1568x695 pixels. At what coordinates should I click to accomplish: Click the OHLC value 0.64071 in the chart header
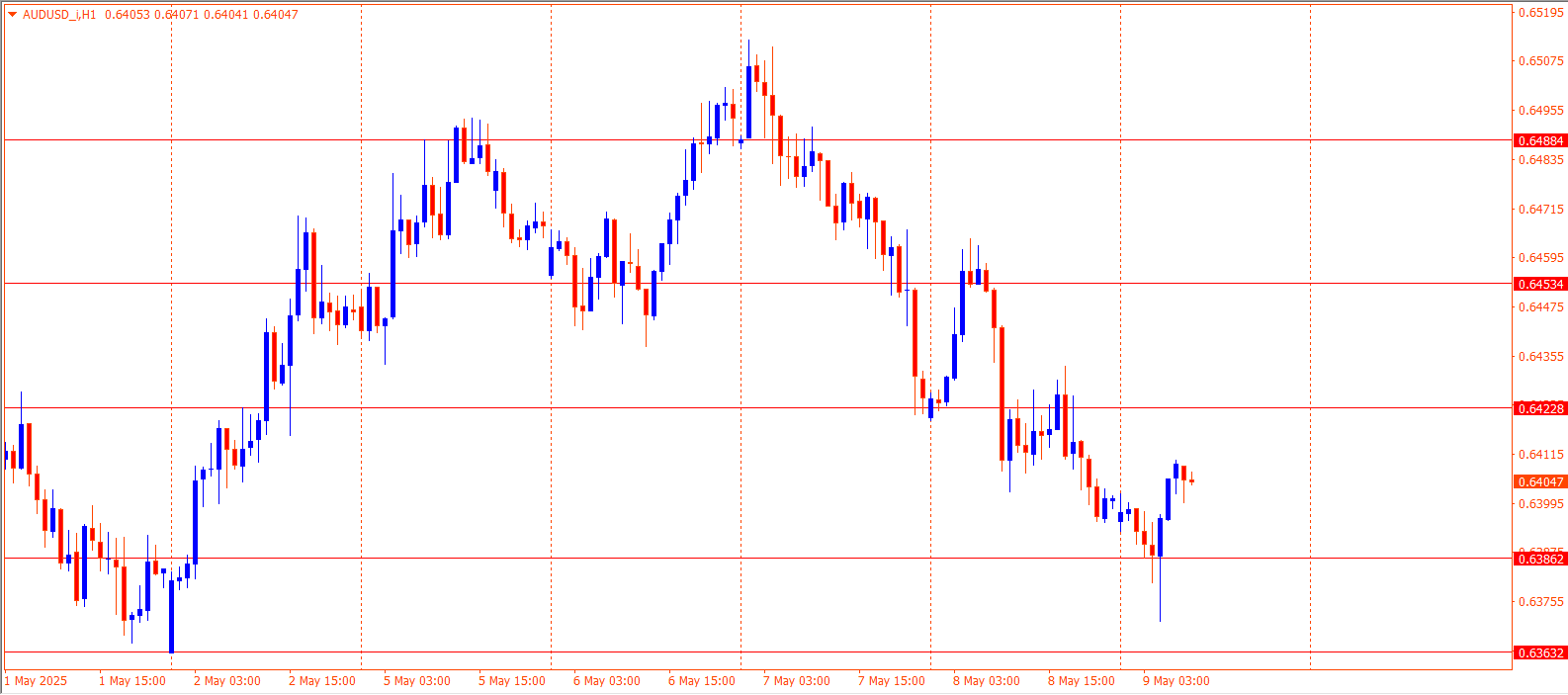pos(175,15)
